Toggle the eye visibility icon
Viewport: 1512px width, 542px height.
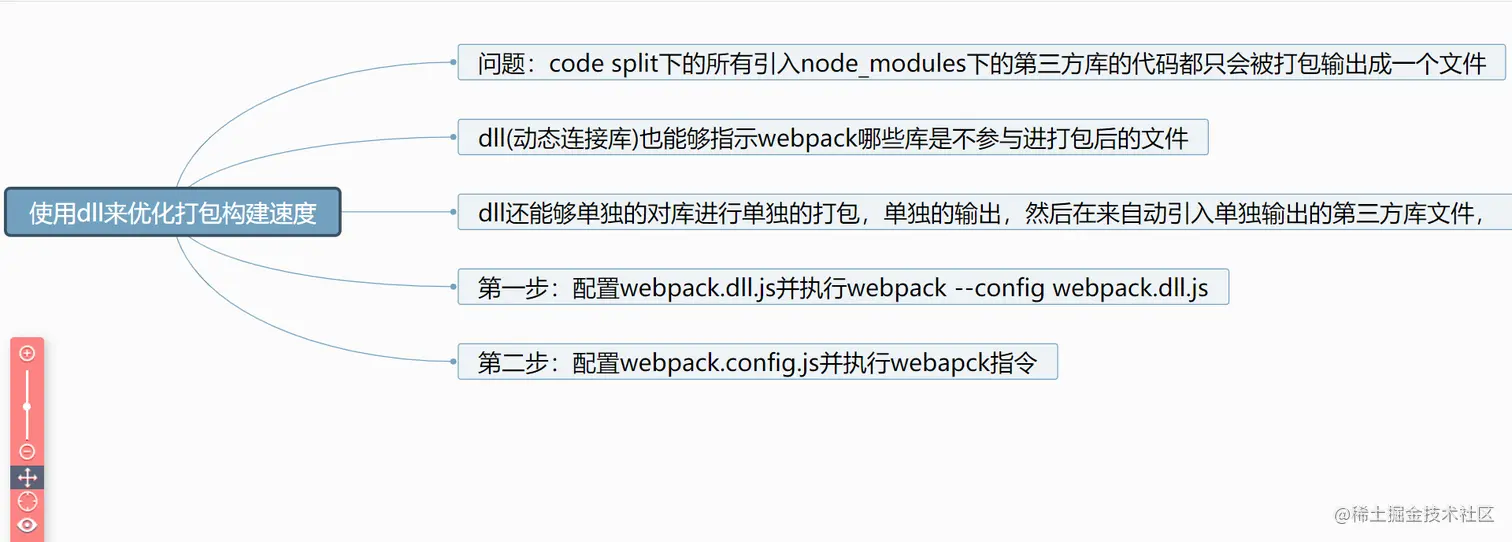(27, 525)
